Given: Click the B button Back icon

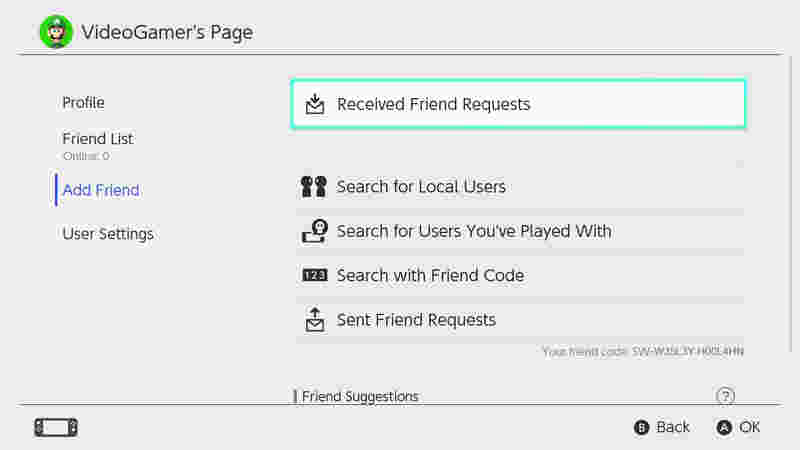Looking at the screenshot, I should coord(641,428).
